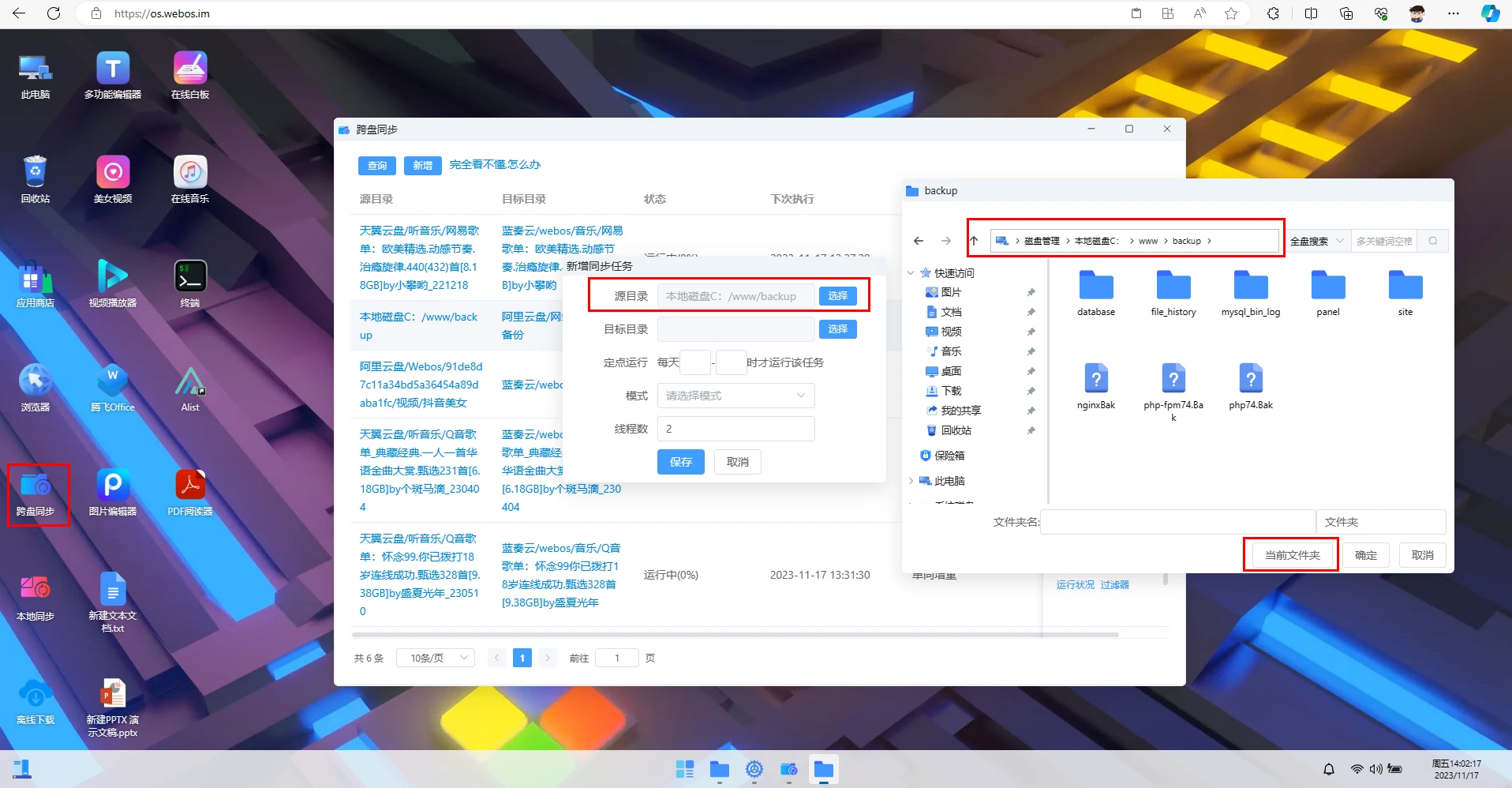Collapse the 快速访问 tree section
Screen dimensions: 1512x788
point(911,273)
